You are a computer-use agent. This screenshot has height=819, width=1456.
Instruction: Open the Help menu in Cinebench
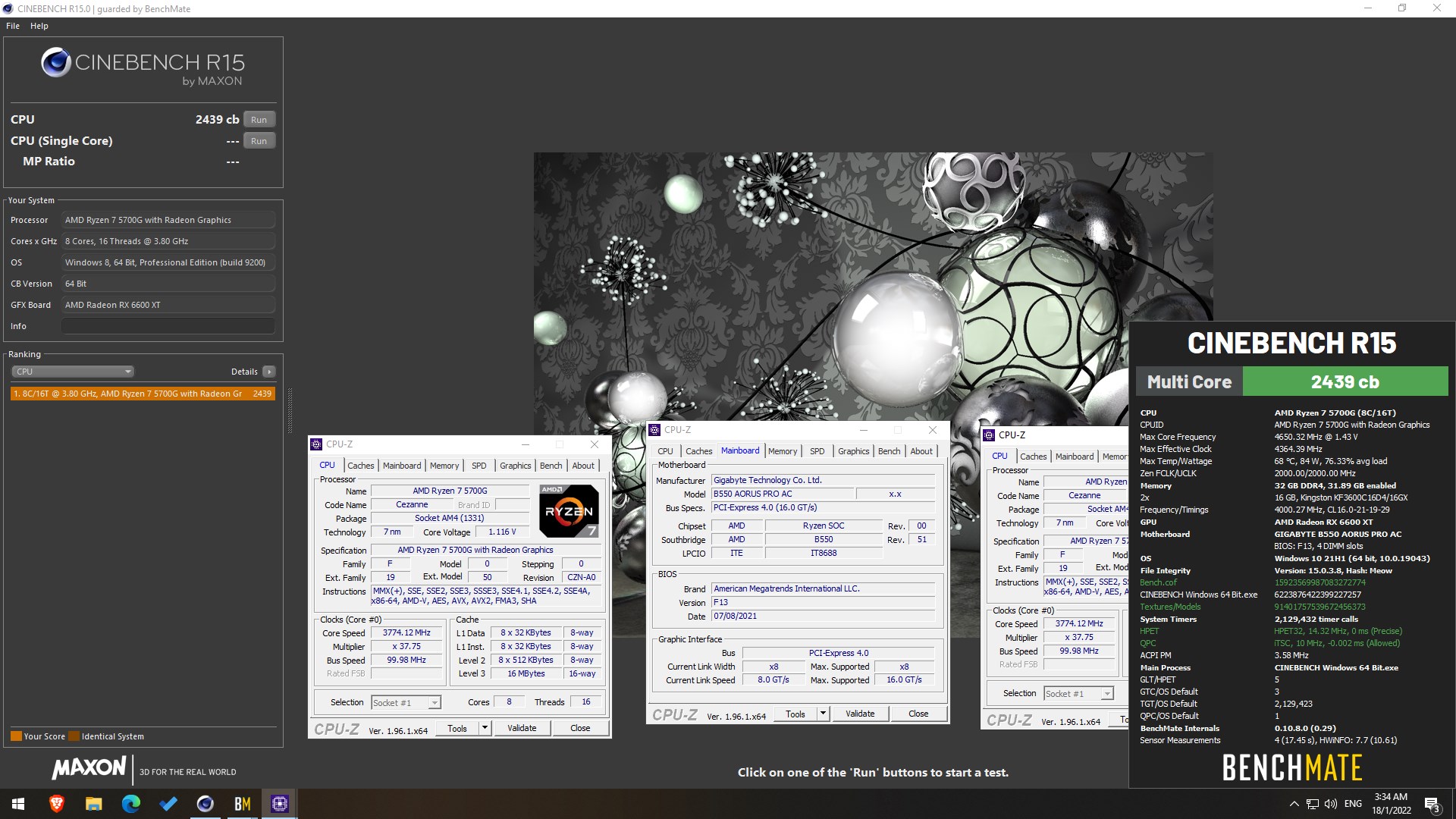tap(39, 26)
